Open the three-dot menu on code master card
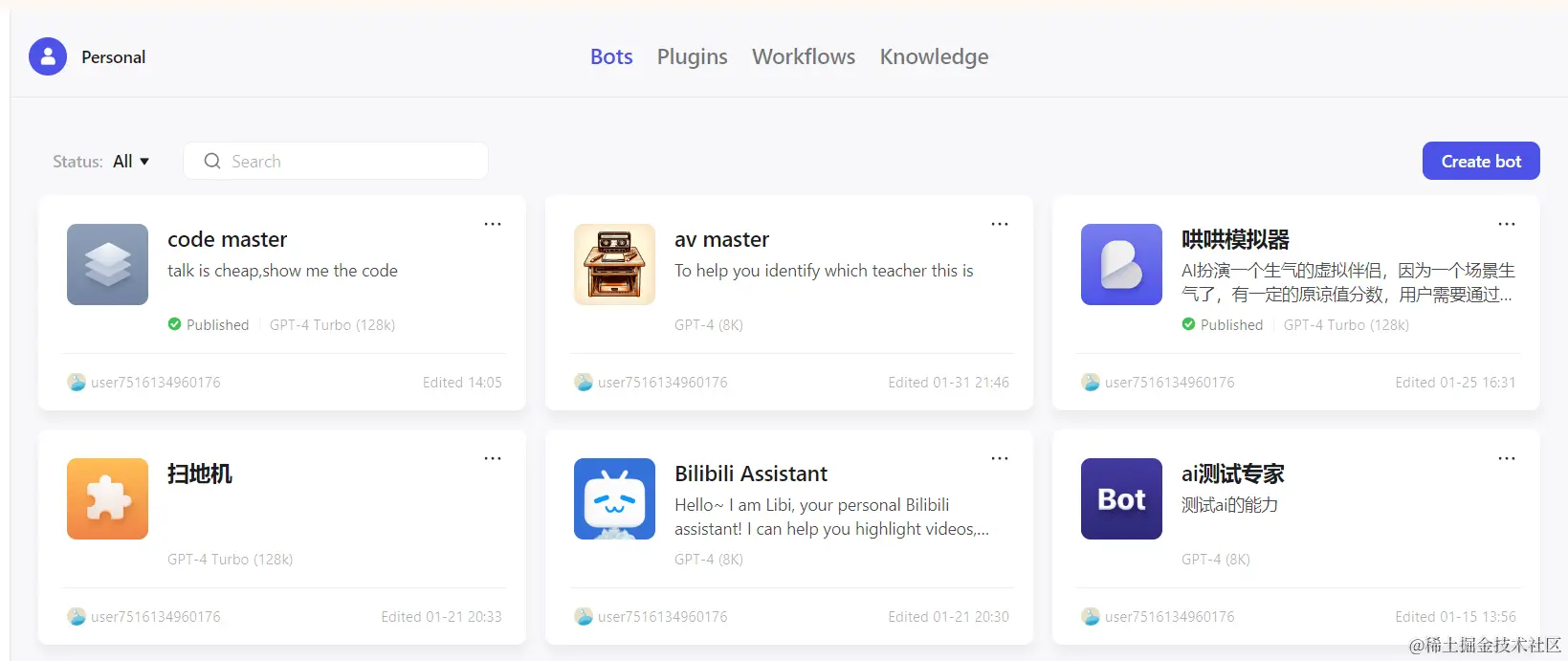The height and width of the screenshot is (661, 1568). tap(493, 224)
